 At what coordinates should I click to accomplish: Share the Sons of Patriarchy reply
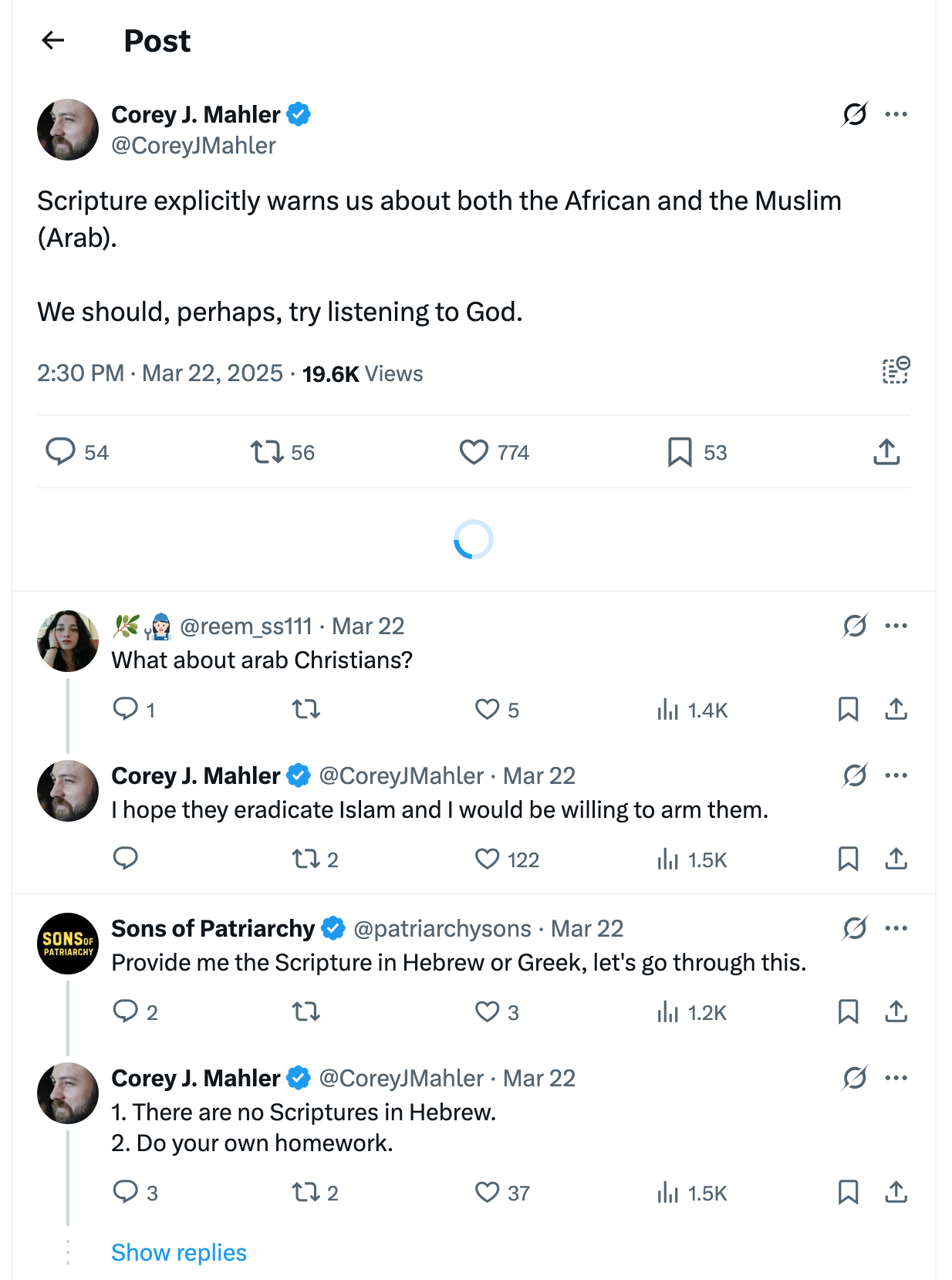pyautogui.click(x=896, y=1012)
